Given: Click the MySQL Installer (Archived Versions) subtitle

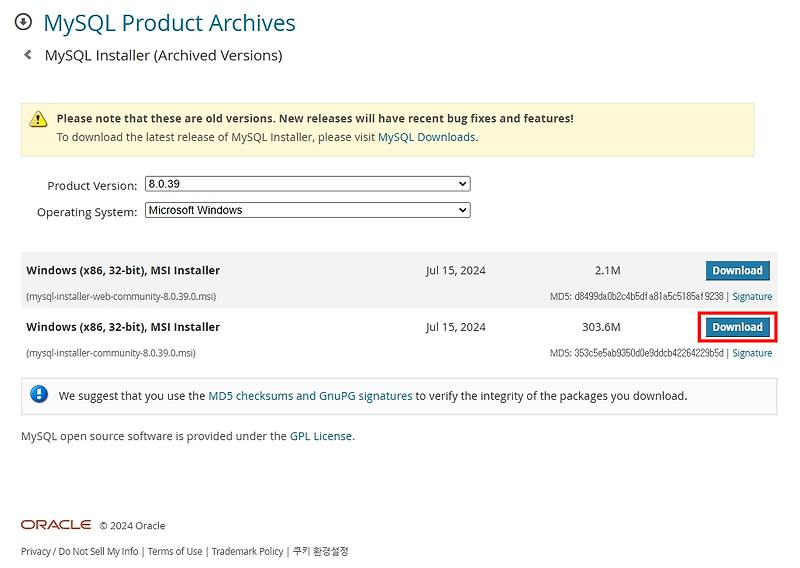Looking at the screenshot, I should 163,55.
